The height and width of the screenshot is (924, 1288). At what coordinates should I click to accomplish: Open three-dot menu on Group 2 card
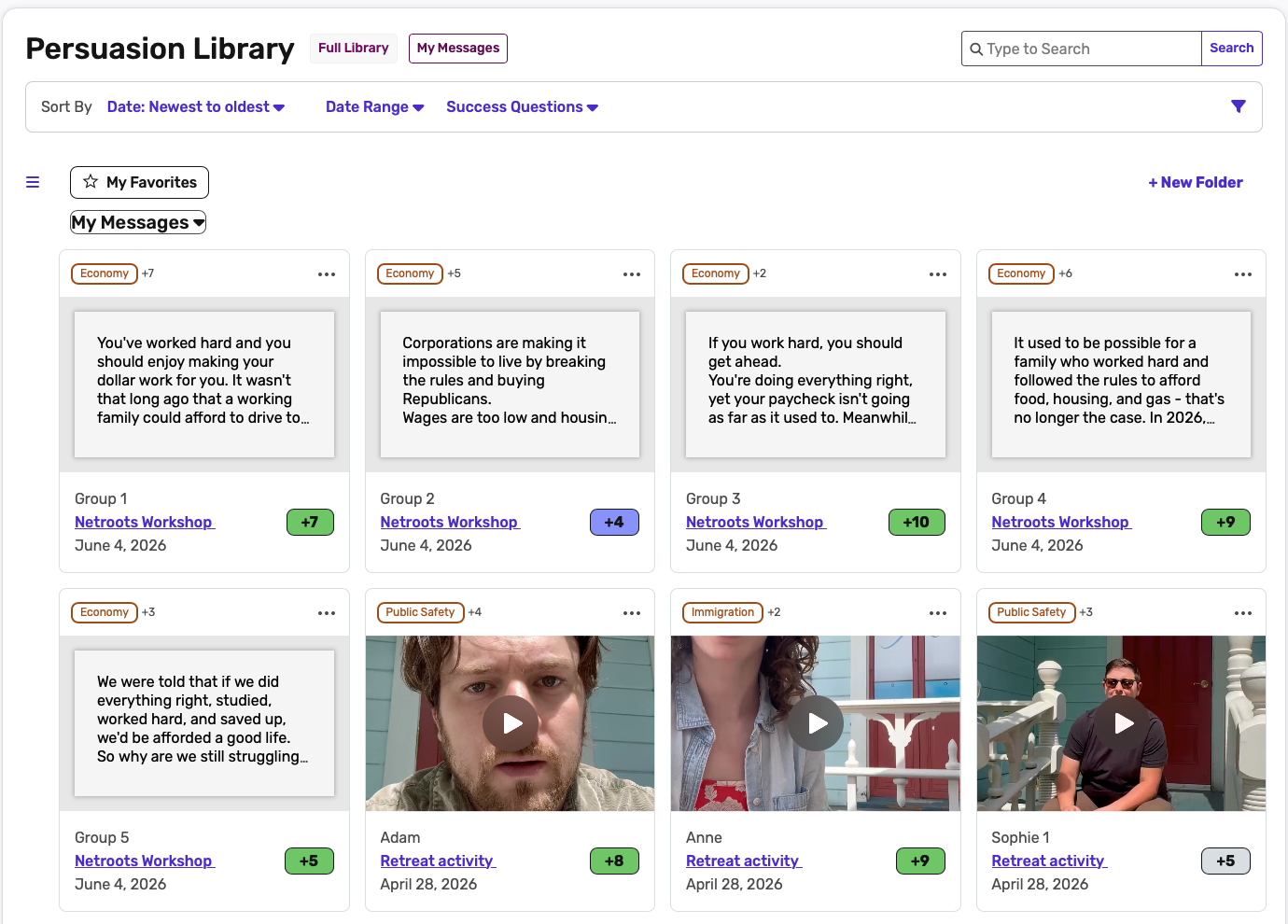[x=632, y=274]
